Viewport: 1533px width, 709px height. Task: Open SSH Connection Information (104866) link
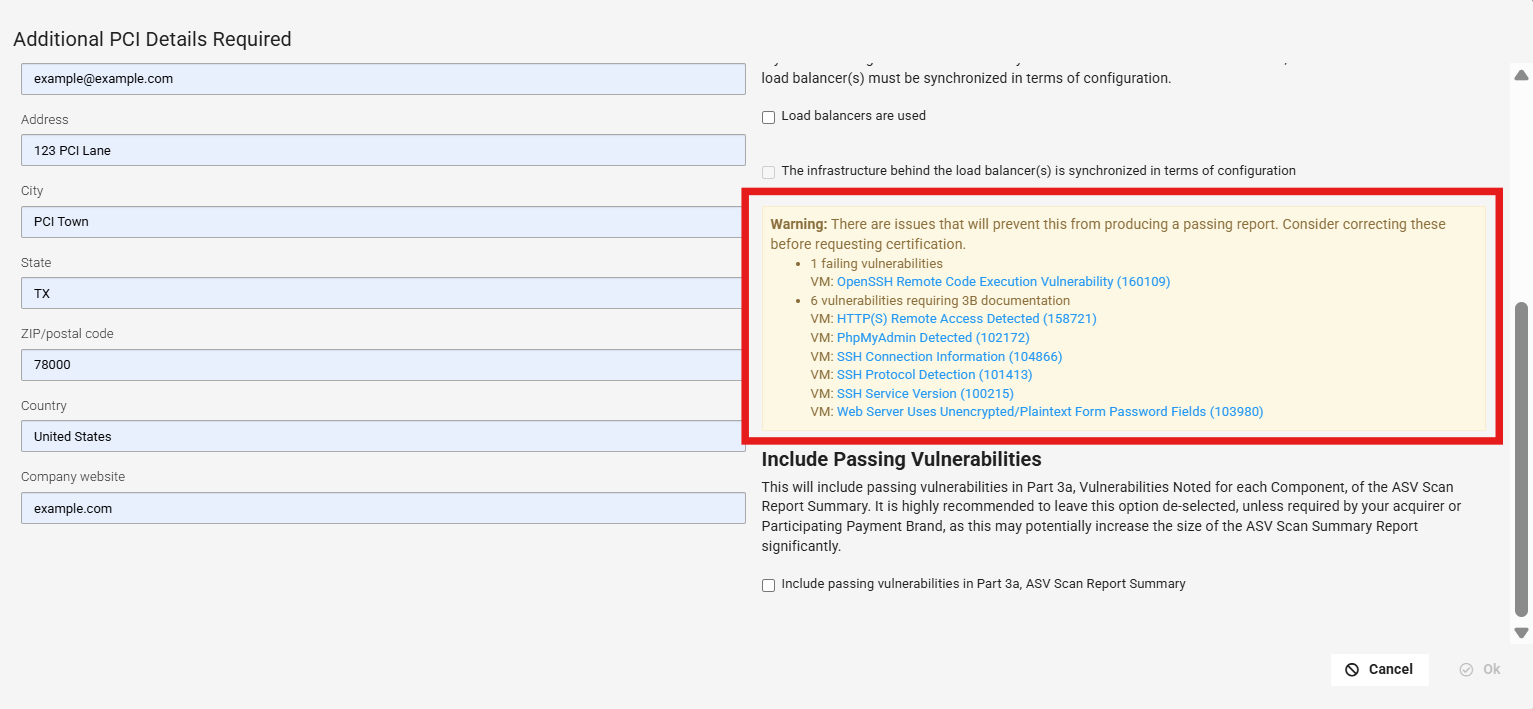(x=949, y=357)
